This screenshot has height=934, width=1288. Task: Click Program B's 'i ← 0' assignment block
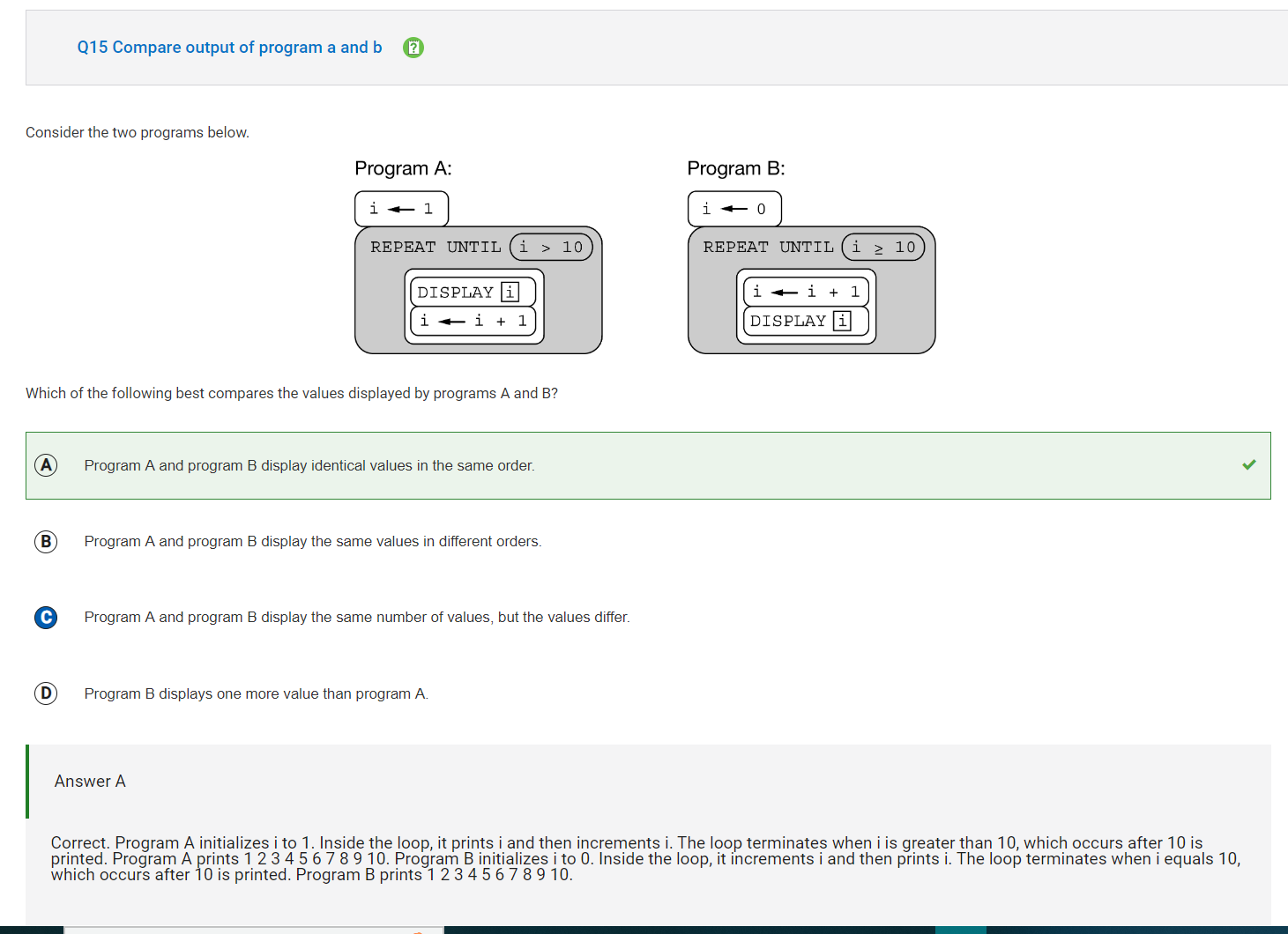734,209
